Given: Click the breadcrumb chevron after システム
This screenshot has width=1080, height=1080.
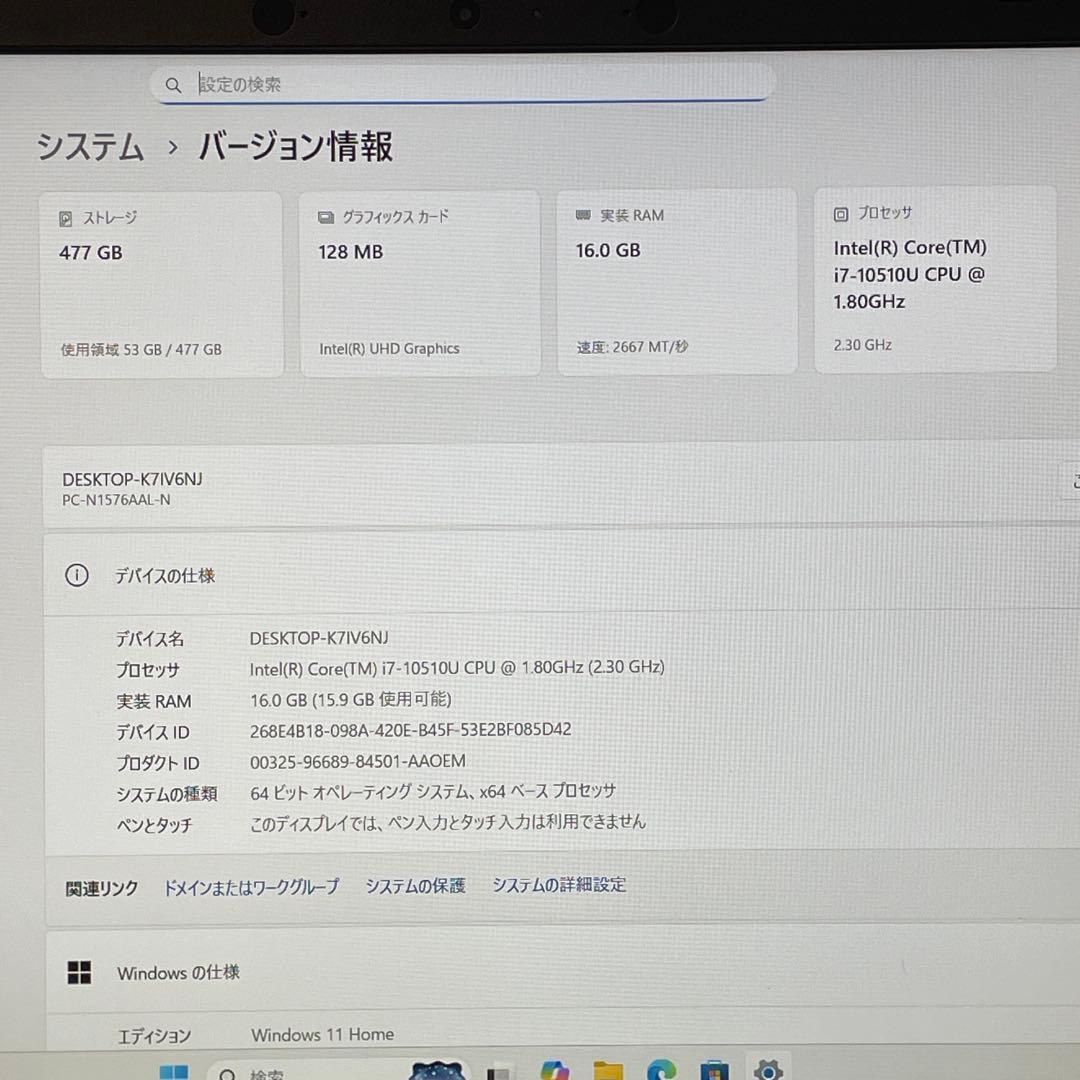Looking at the screenshot, I should (173, 147).
